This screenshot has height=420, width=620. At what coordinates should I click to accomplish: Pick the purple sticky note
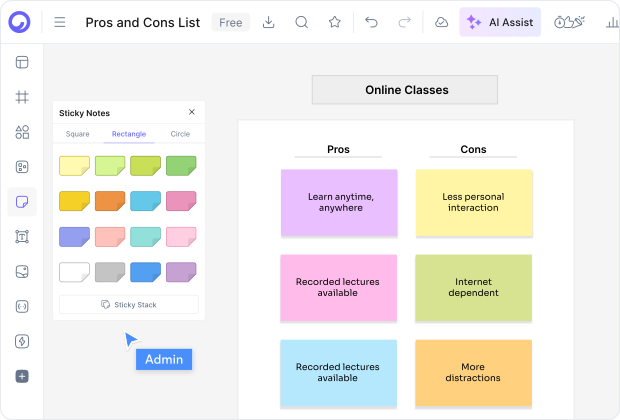point(181,272)
